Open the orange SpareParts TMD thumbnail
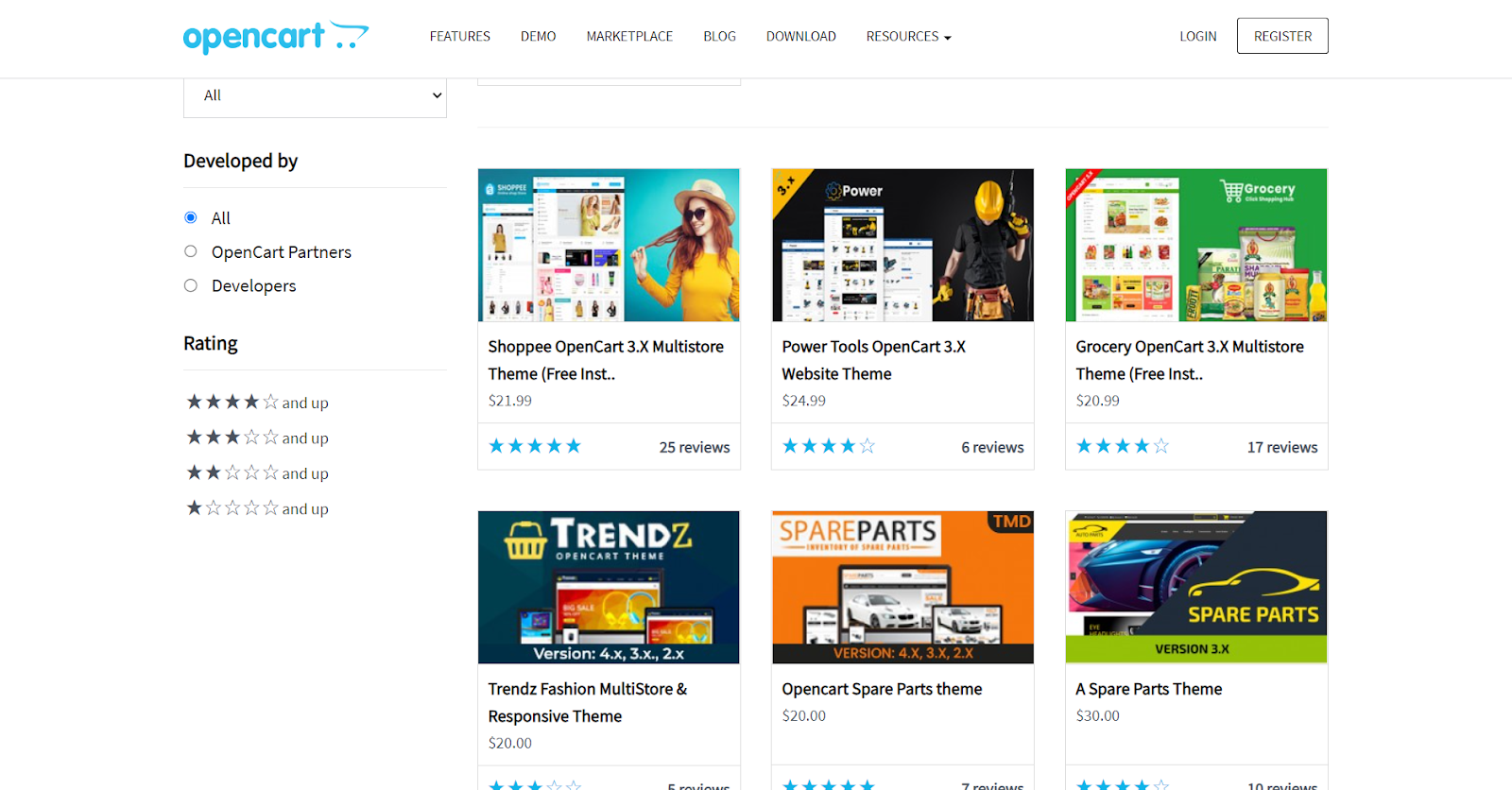The height and width of the screenshot is (790, 1512). (902, 588)
